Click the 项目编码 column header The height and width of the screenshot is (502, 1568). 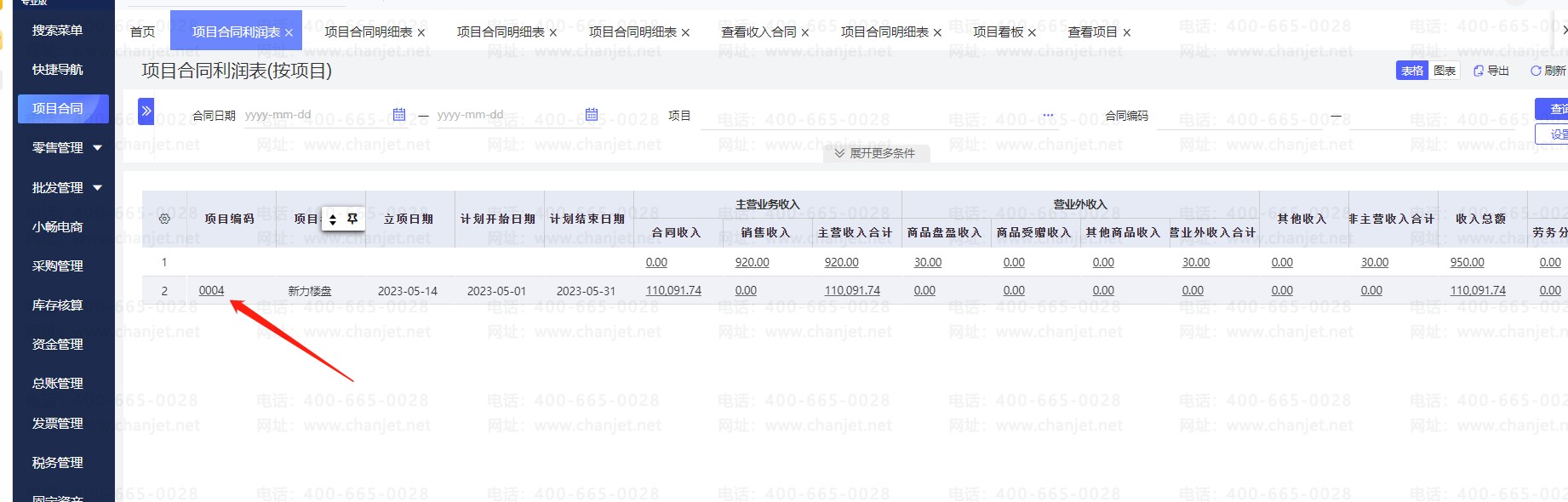[x=230, y=219]
